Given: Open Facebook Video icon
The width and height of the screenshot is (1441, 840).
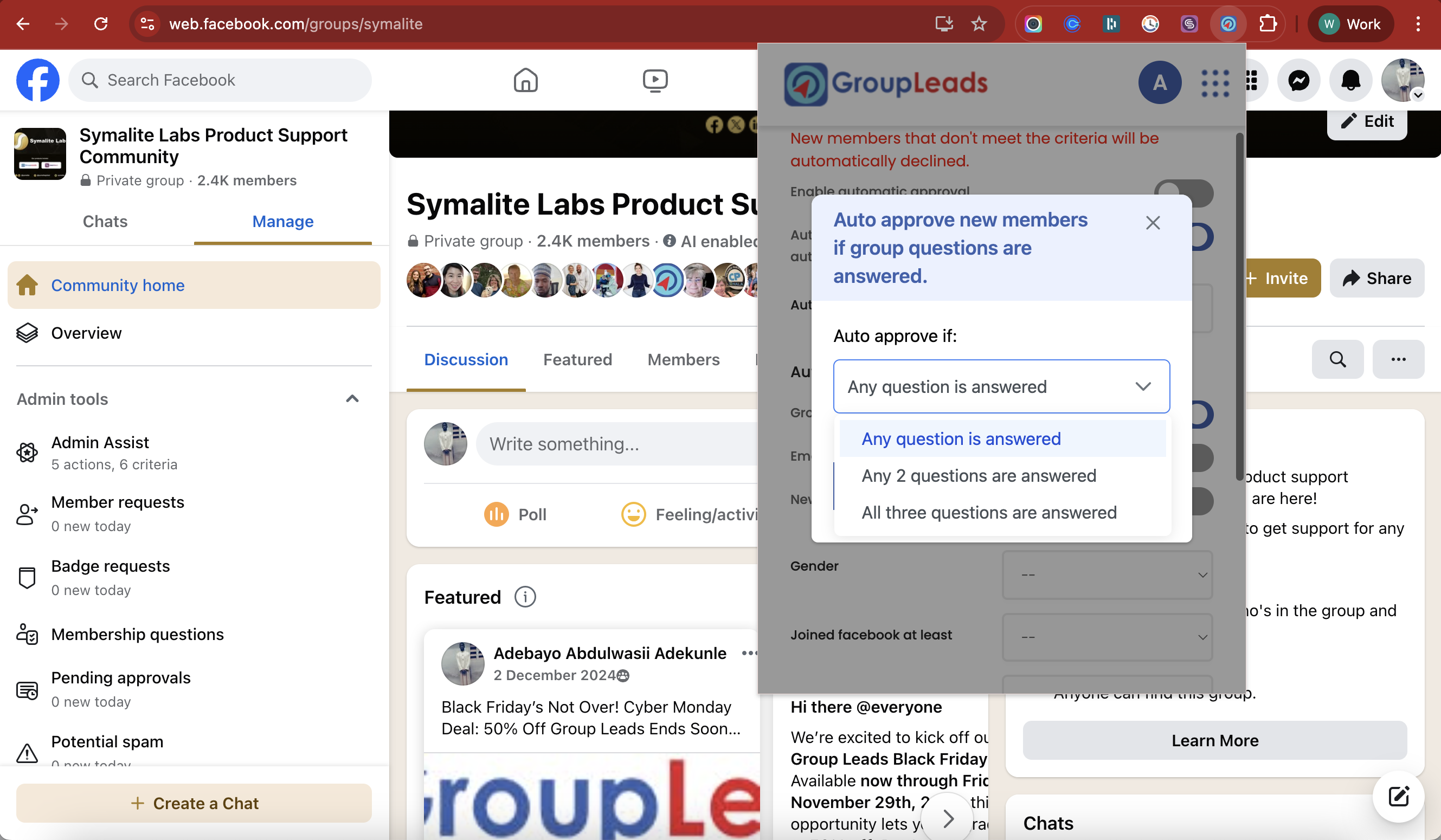Looking at the screenshot, I should (655, 80).
